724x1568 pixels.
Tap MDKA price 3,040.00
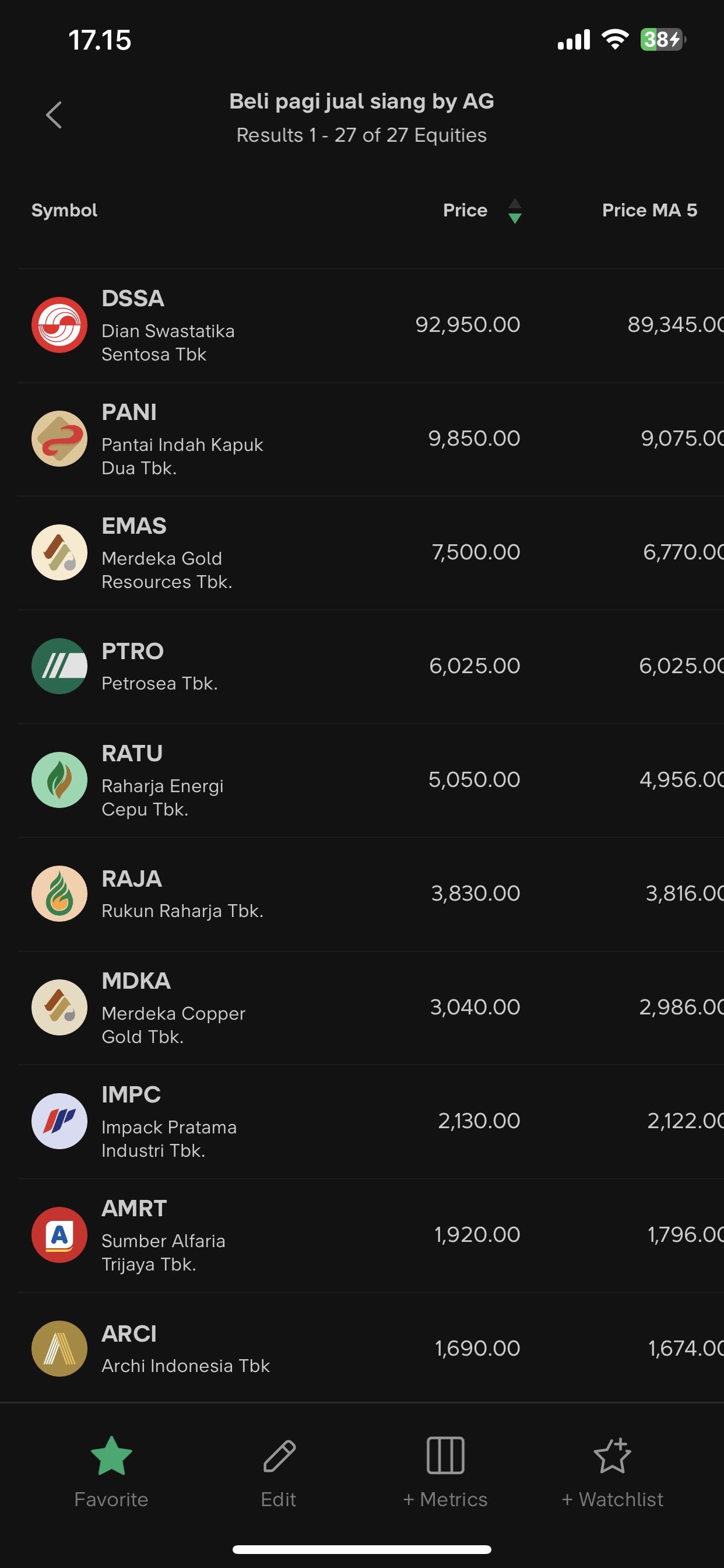[x=475, y=1007]
